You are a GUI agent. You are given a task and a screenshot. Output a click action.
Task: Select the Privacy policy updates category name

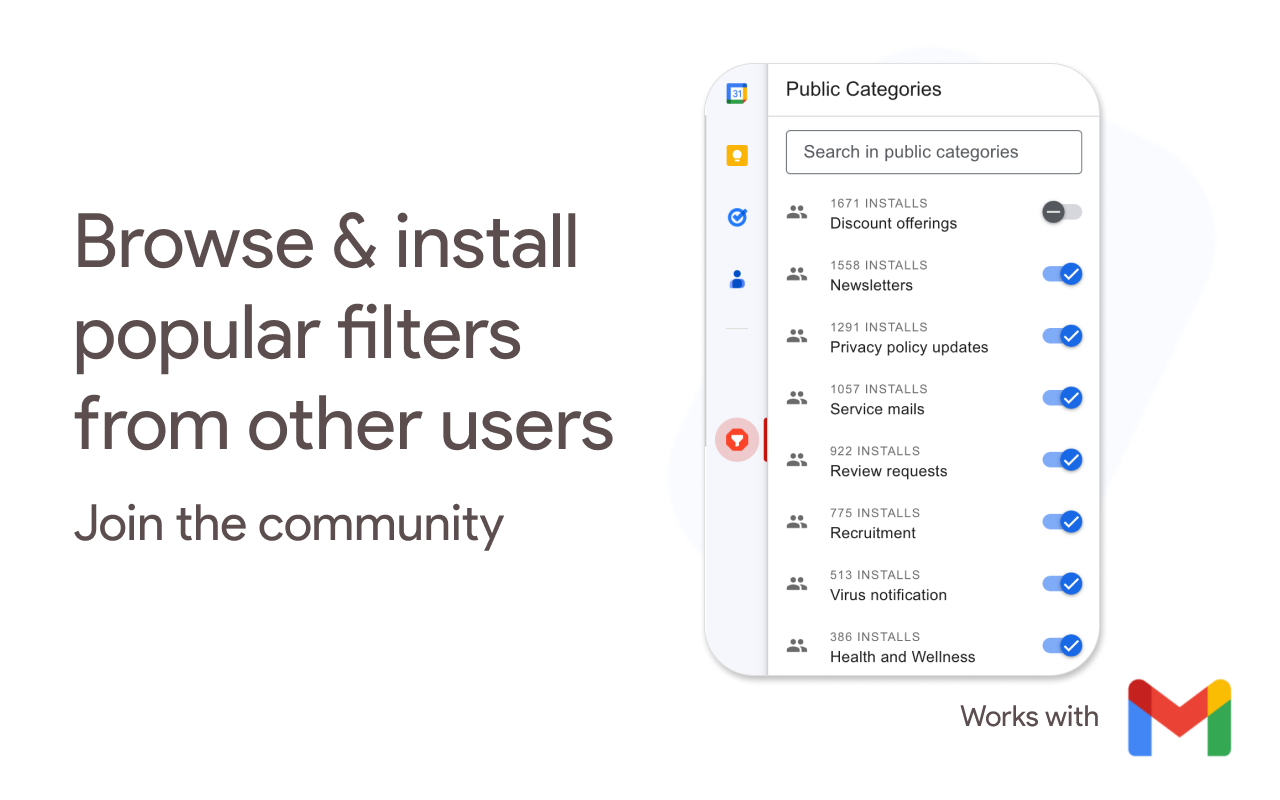[x=909, y=347]
